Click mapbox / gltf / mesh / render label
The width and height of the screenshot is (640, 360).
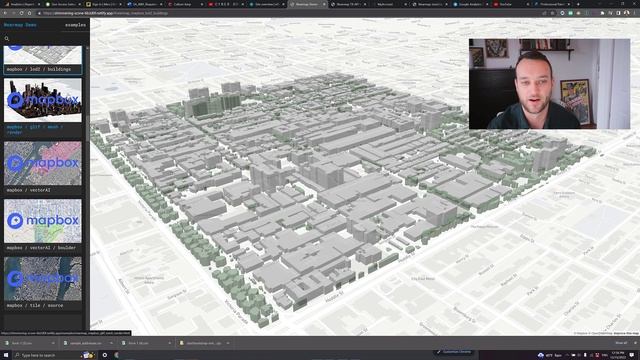click(35, 129)
